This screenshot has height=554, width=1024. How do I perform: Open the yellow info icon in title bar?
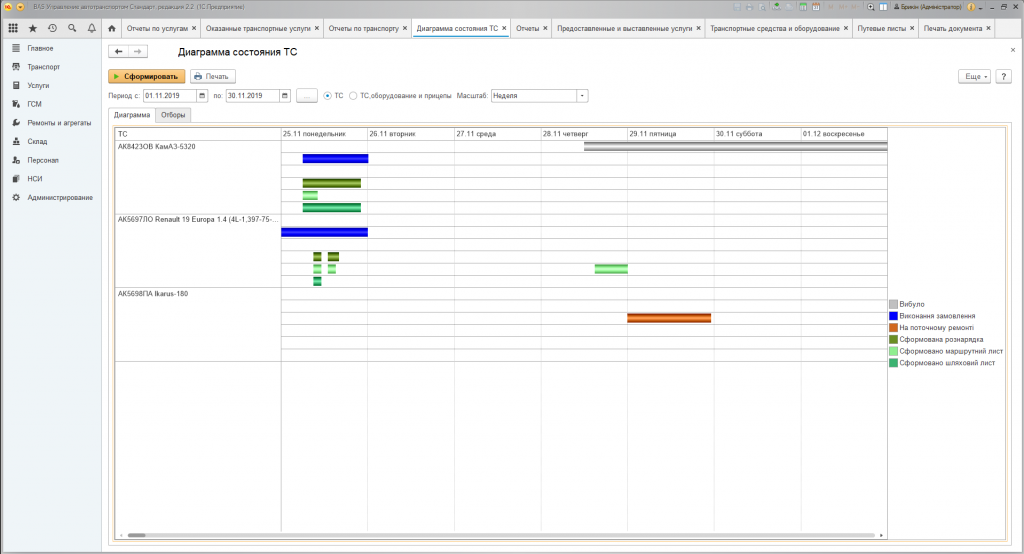pyautogui.click(x=971, y=7)
